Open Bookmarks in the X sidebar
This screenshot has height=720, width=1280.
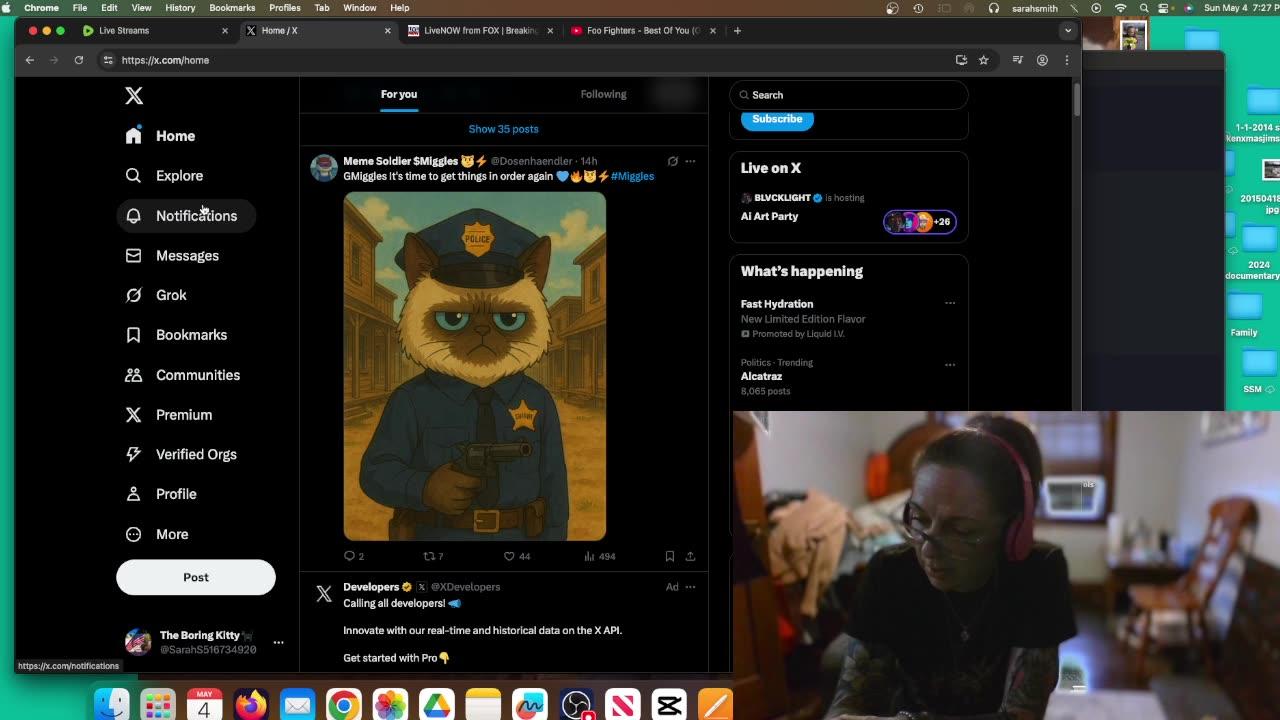tap(177, 335)
